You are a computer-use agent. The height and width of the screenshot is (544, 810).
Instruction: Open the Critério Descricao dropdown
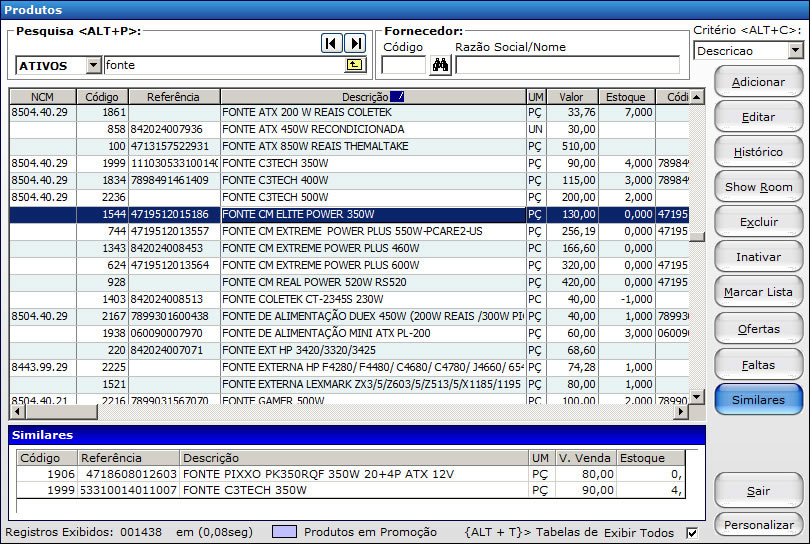click(x=796, y=51)
